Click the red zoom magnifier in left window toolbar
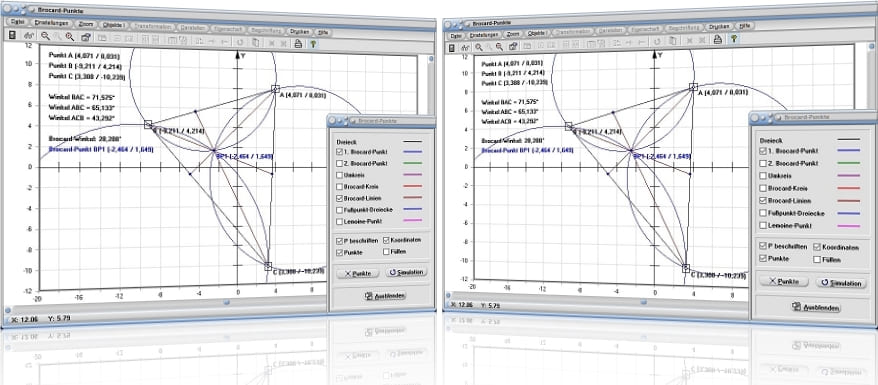 69,37
